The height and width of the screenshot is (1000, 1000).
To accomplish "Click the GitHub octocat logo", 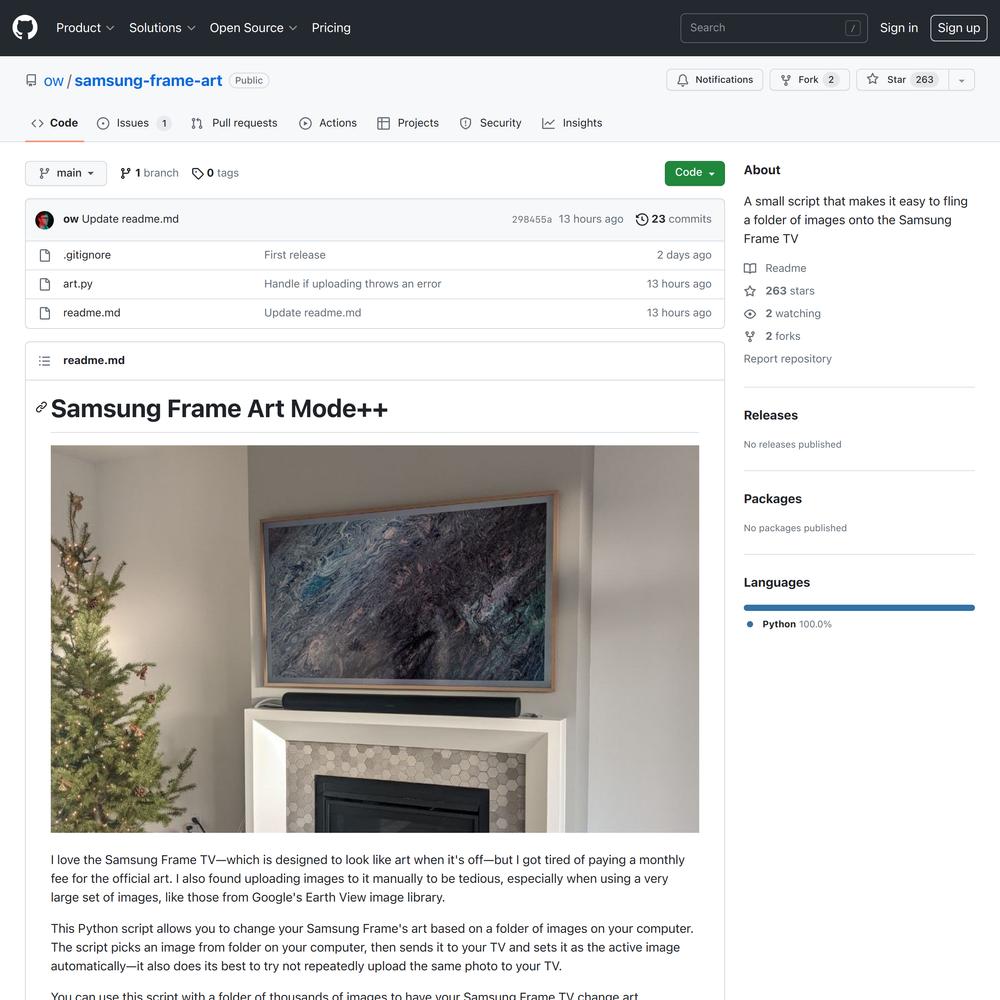I will click(25, 28).
